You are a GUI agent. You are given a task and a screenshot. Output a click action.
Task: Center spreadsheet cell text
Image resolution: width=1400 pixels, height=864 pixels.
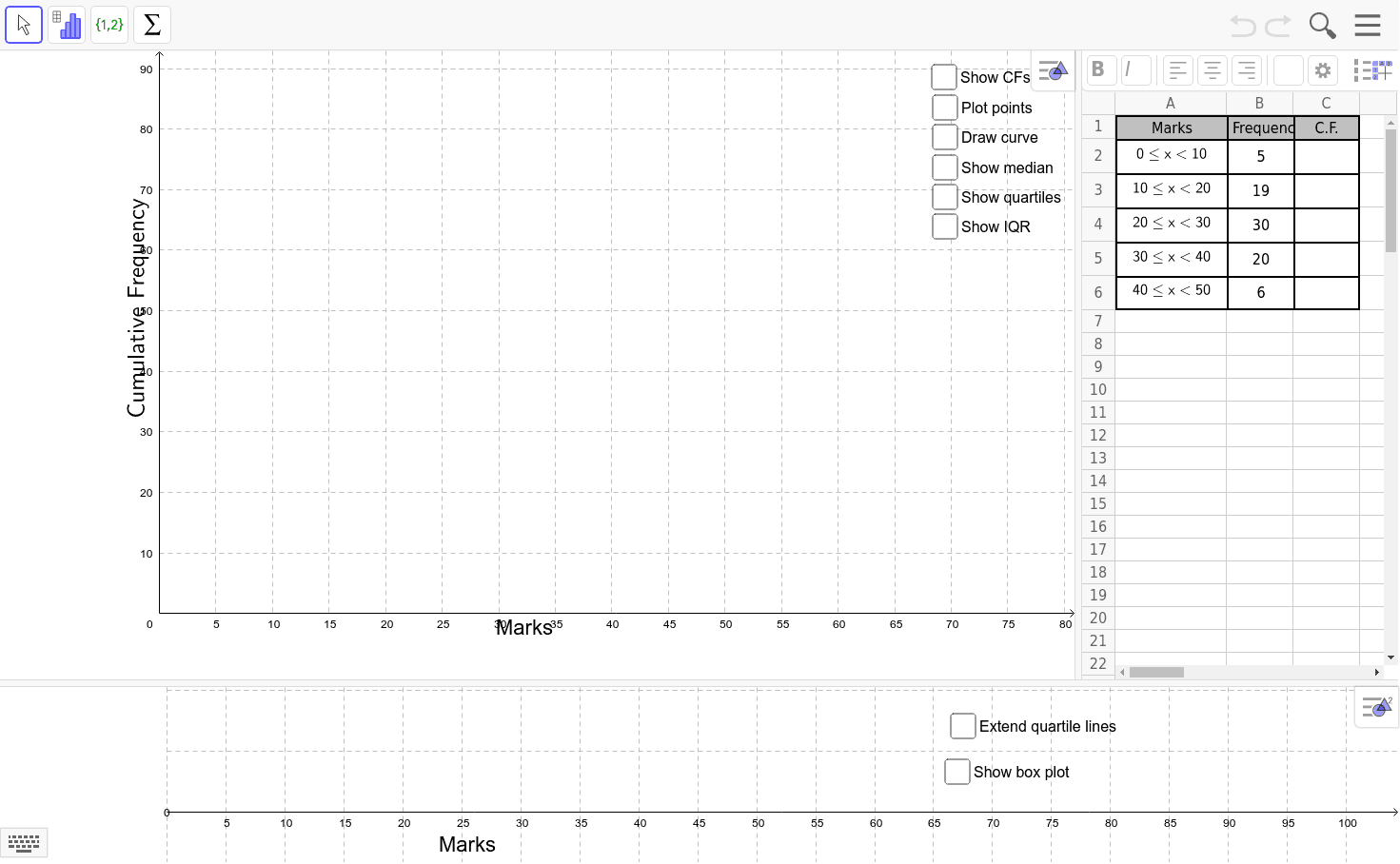tap(1212, 69)
